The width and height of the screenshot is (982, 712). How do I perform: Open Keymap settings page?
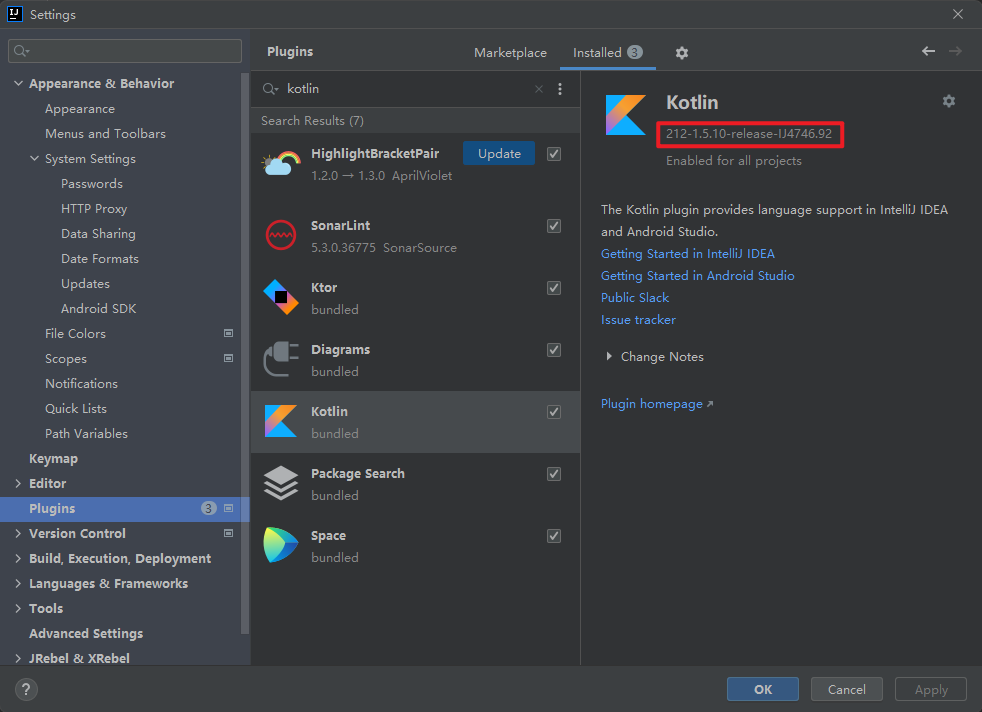click(x=53, y=458)
